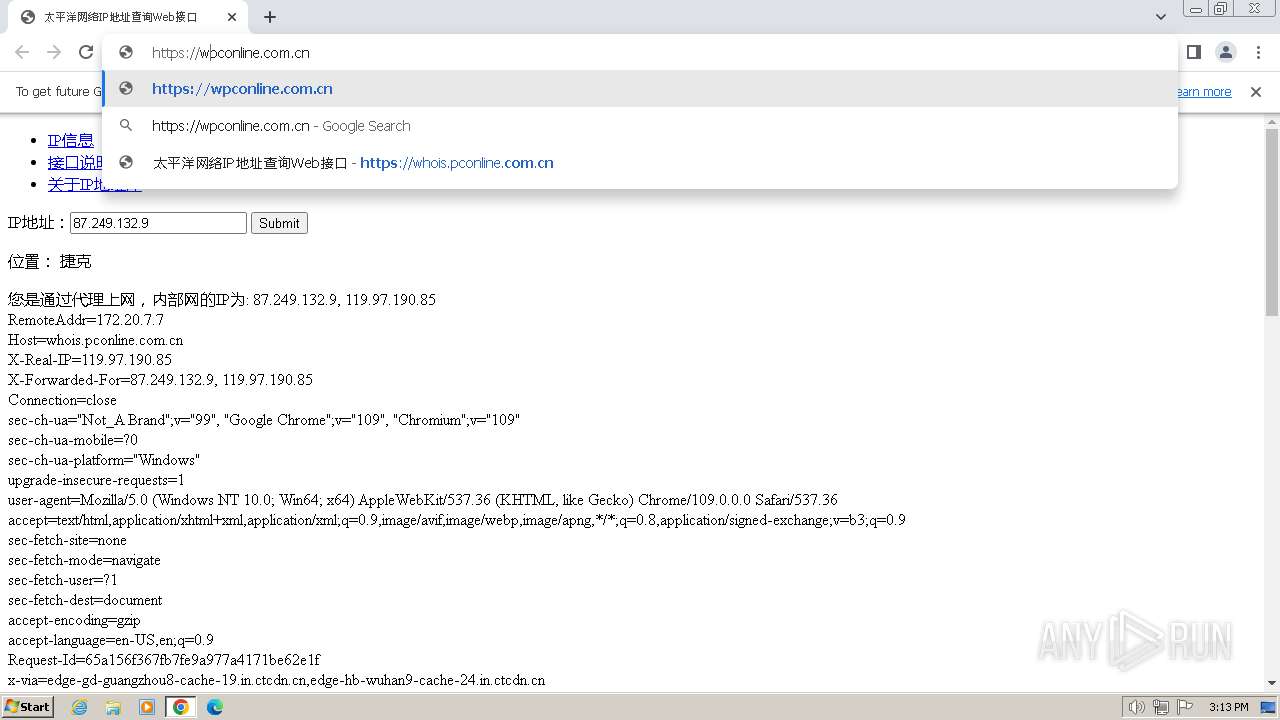Click the scrollbar down arrow
The image size is (1280, 720).
point(1272,682)
